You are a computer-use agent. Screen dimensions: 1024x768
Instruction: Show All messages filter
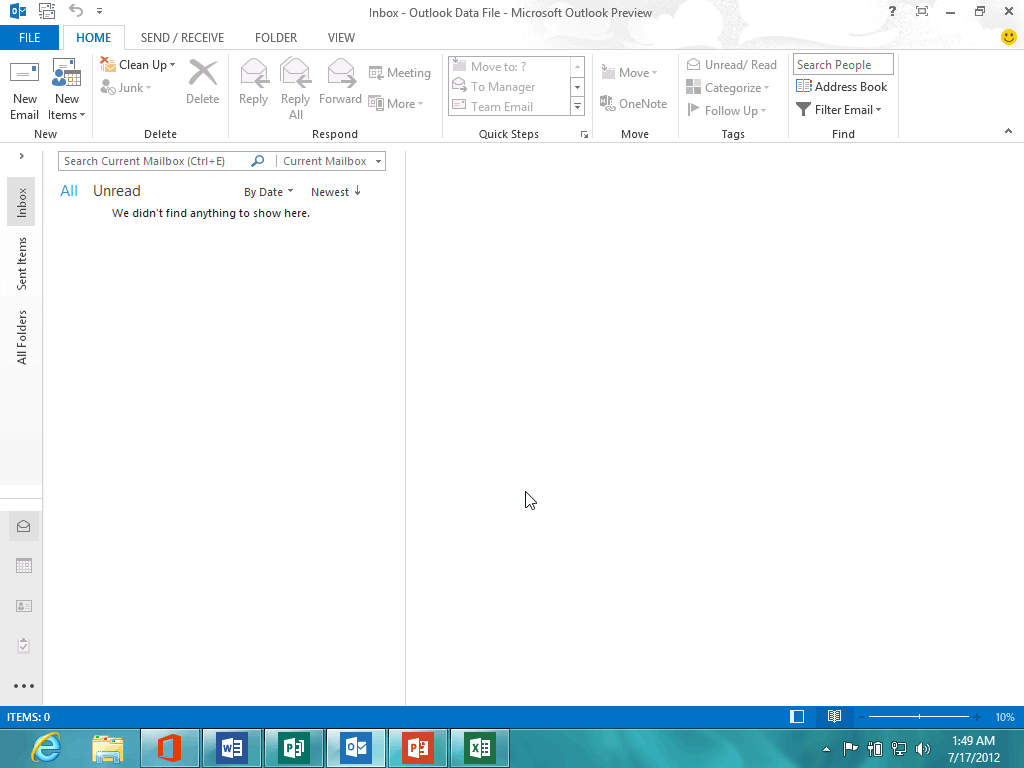pos(69,191)
